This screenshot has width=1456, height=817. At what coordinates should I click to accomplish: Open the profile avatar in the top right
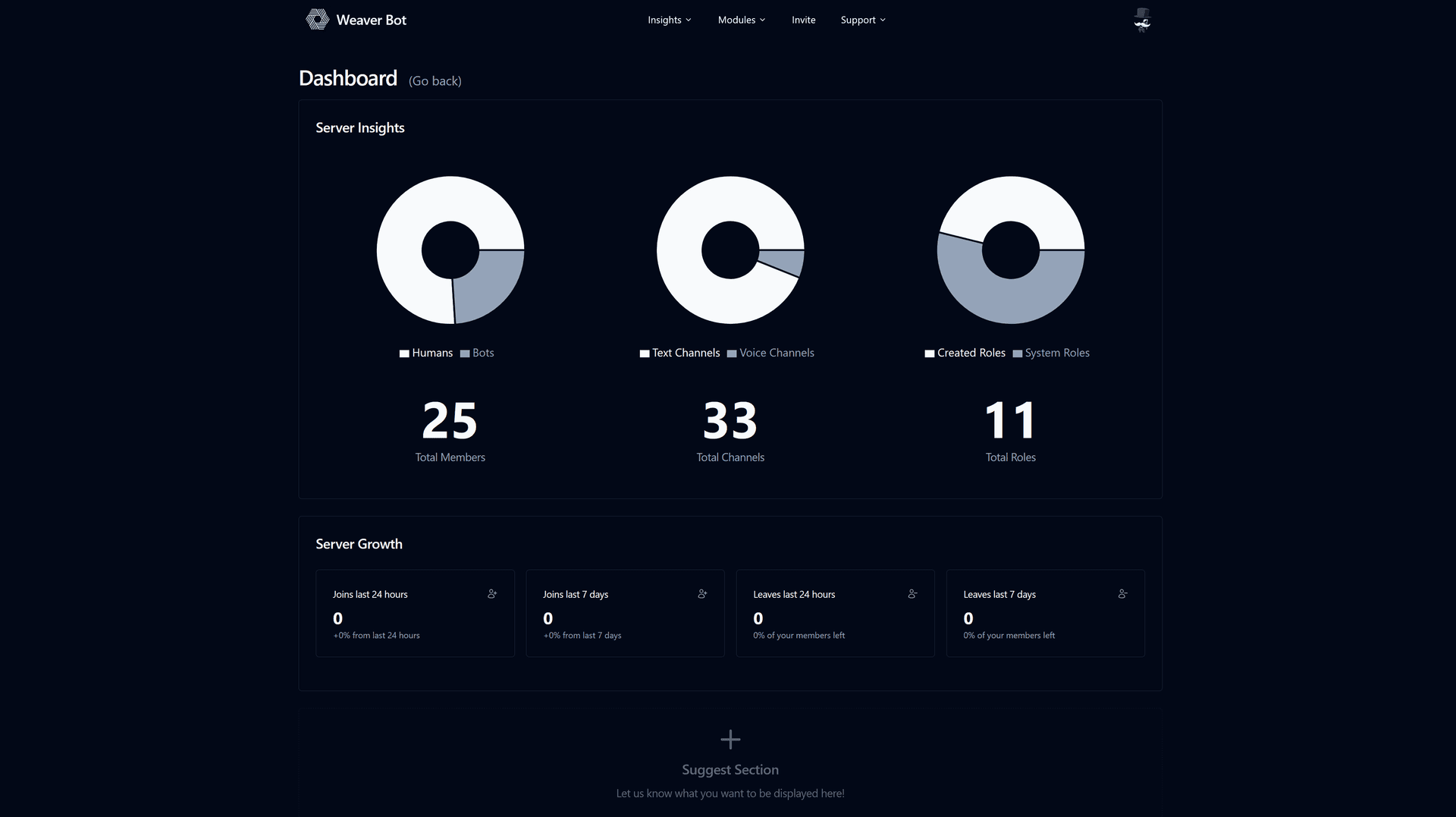point(1142,20)
